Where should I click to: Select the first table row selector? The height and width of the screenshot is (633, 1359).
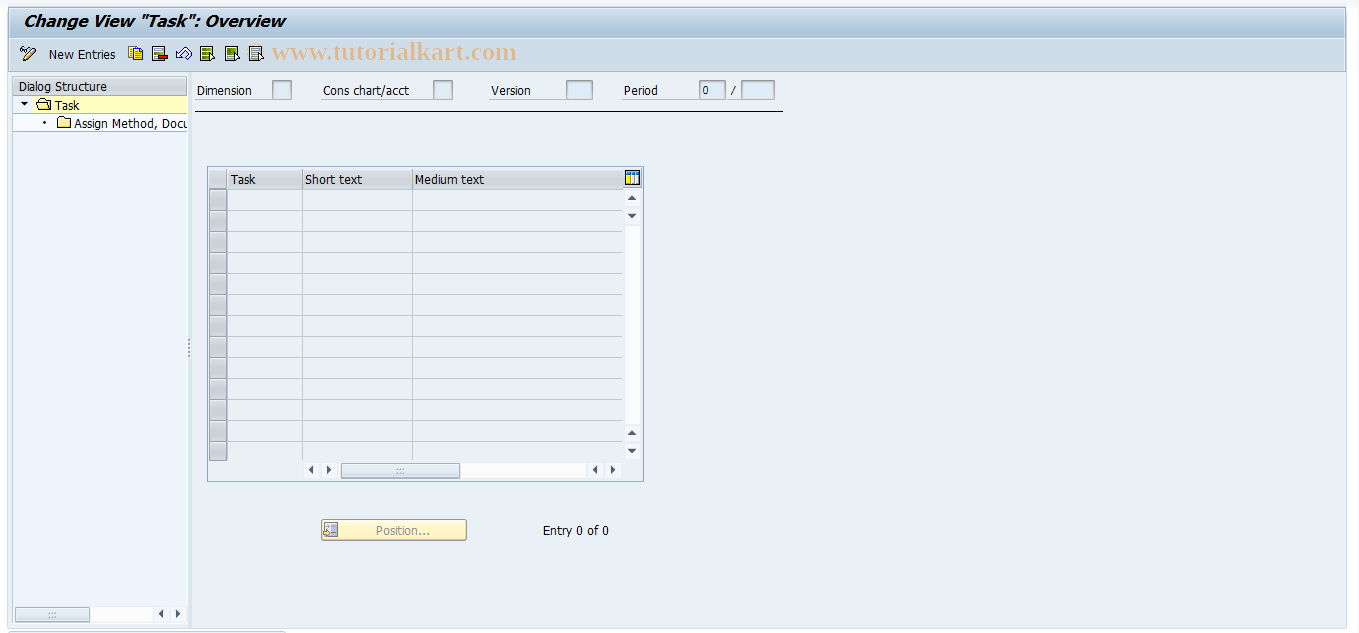pos(218,200)
